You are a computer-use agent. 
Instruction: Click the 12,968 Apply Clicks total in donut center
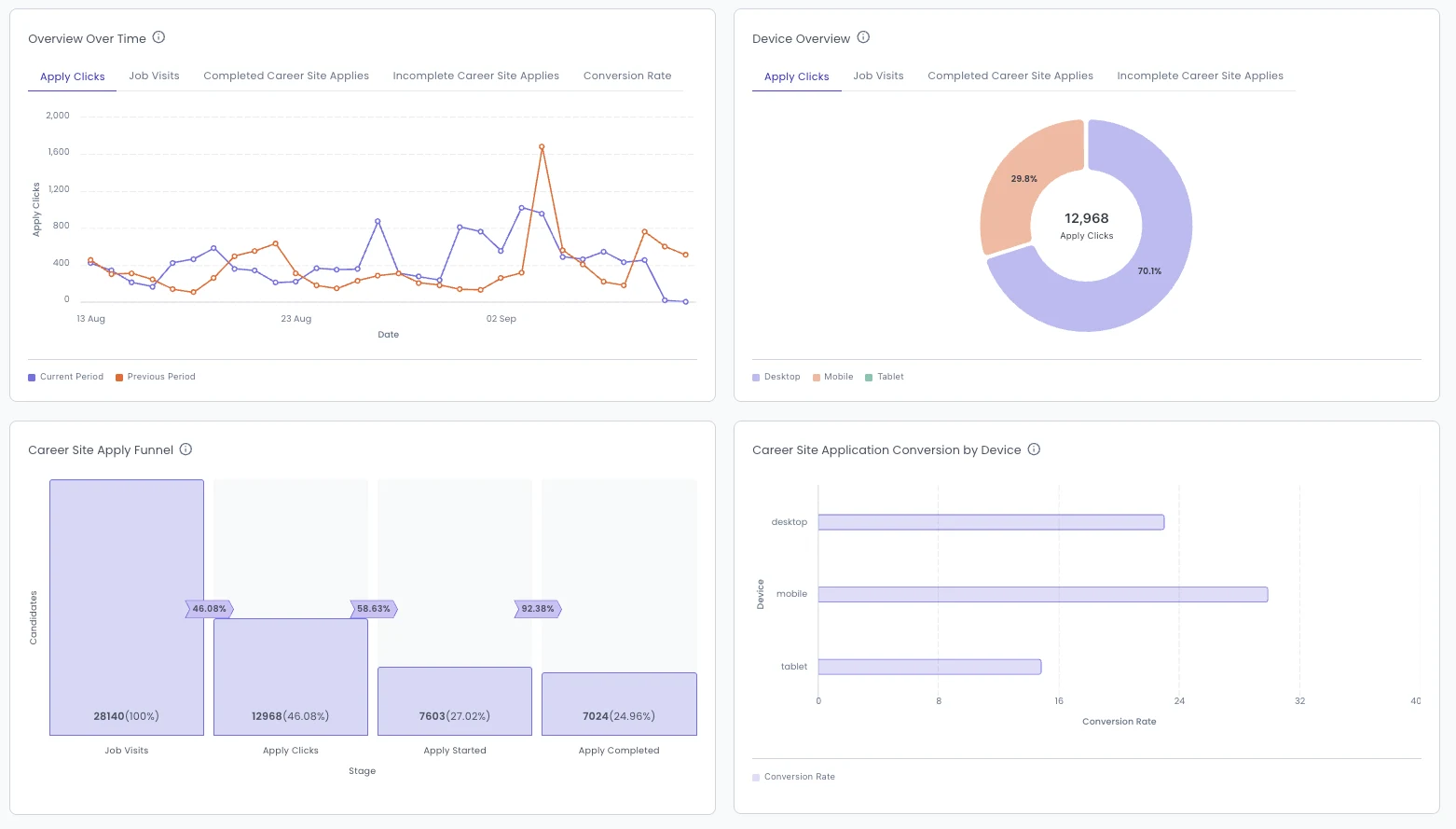point(1087,226)
